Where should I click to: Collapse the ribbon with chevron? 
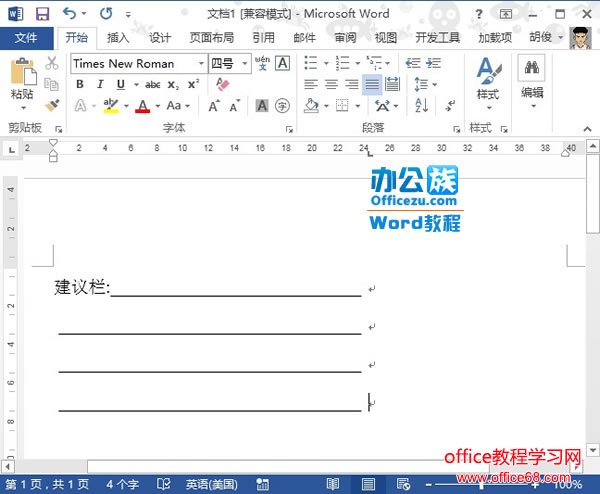click(587, 129)
